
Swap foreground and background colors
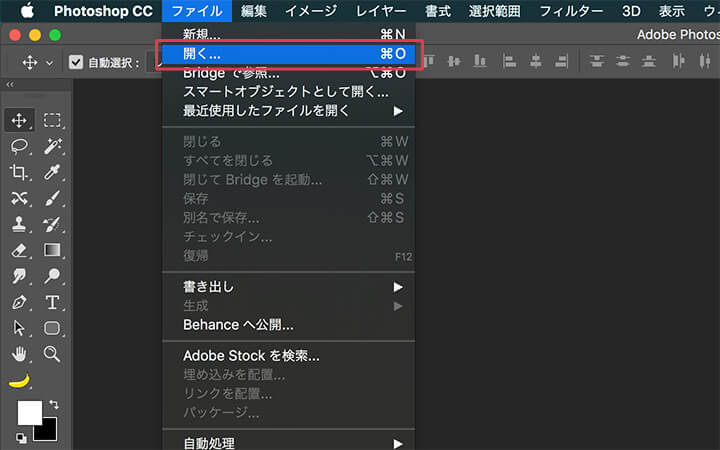point(54,404)
